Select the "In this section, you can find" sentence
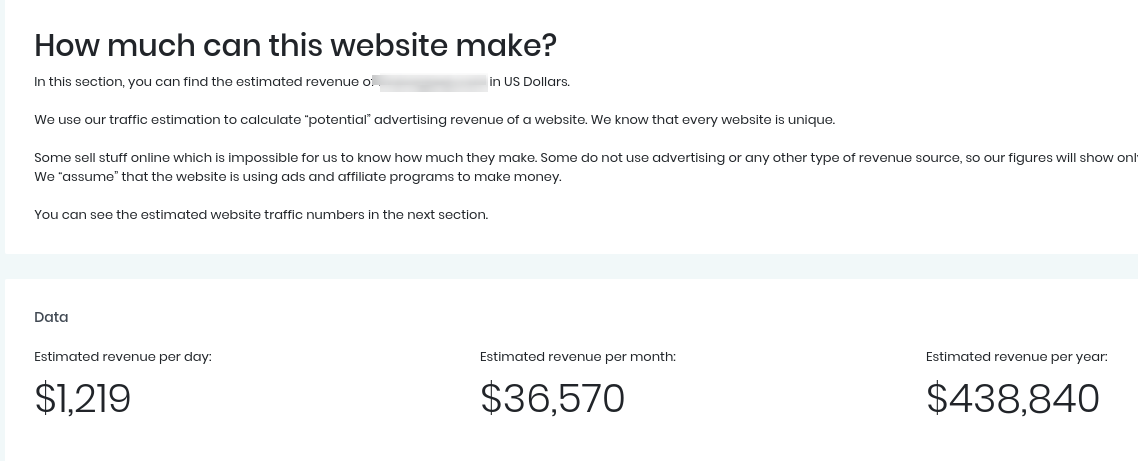1138x461 pixels. pos(302,82)
